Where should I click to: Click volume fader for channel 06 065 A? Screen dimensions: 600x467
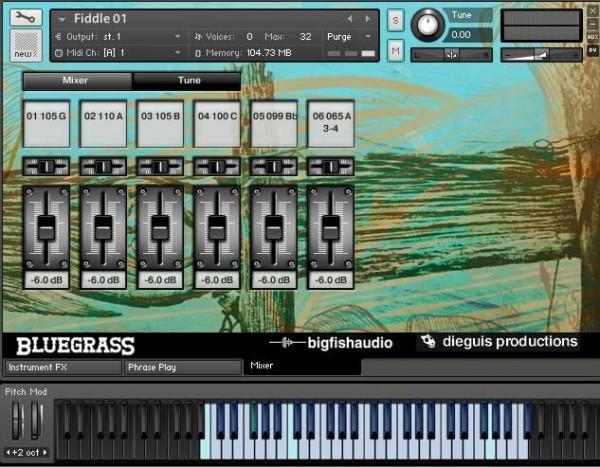coord(331,228)
